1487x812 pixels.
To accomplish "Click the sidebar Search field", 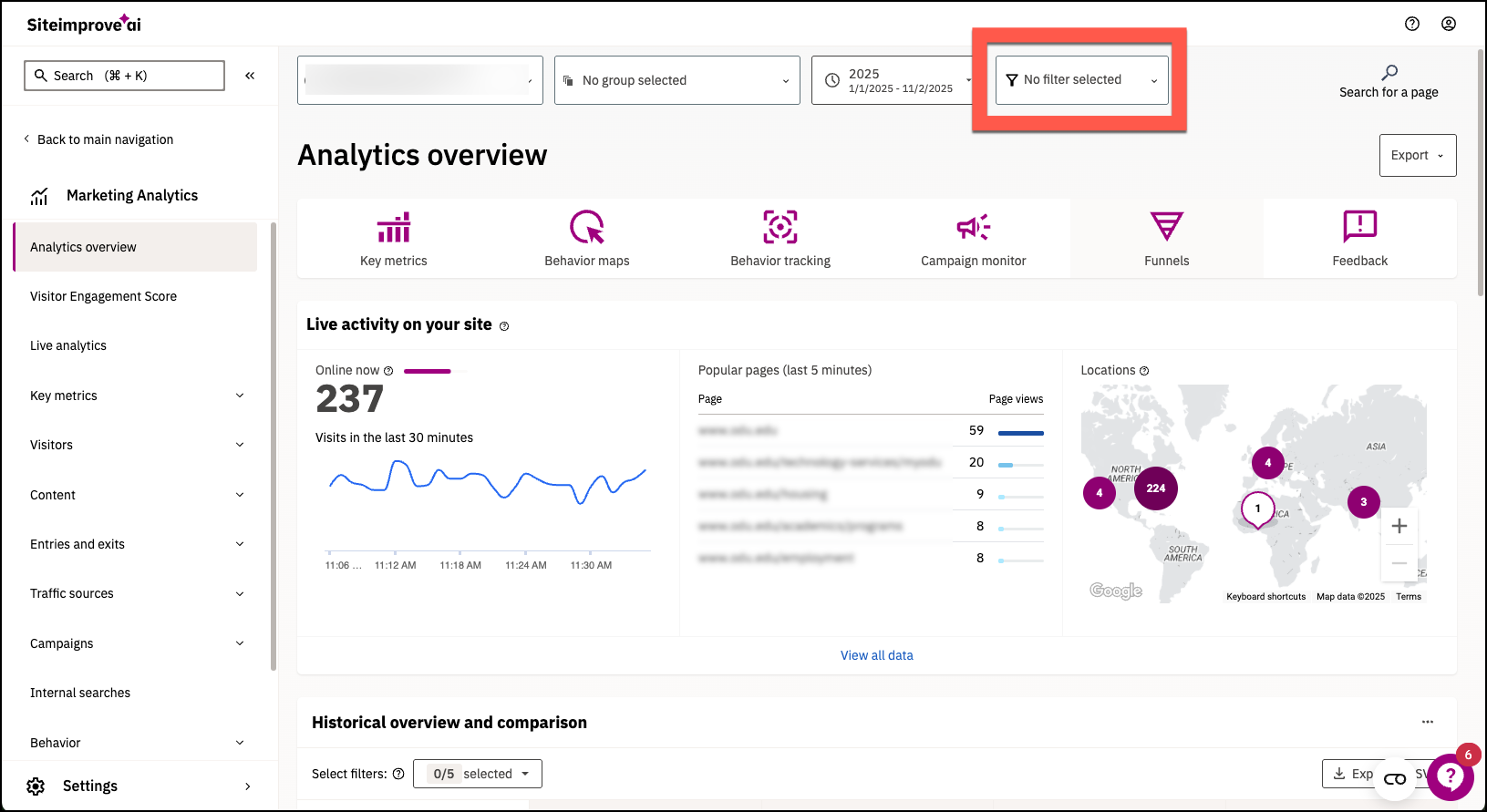I will coord(124,76).
